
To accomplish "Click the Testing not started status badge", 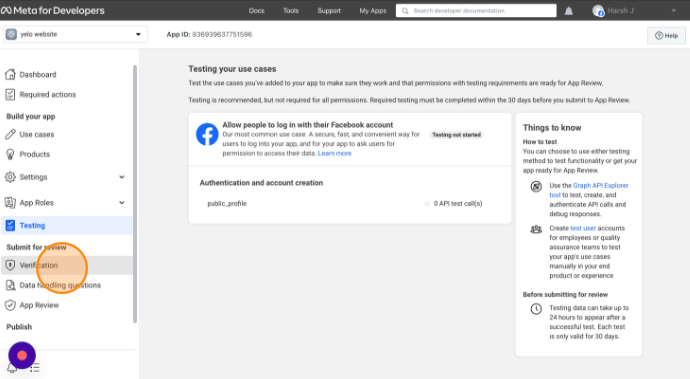I will click(456, 135).
